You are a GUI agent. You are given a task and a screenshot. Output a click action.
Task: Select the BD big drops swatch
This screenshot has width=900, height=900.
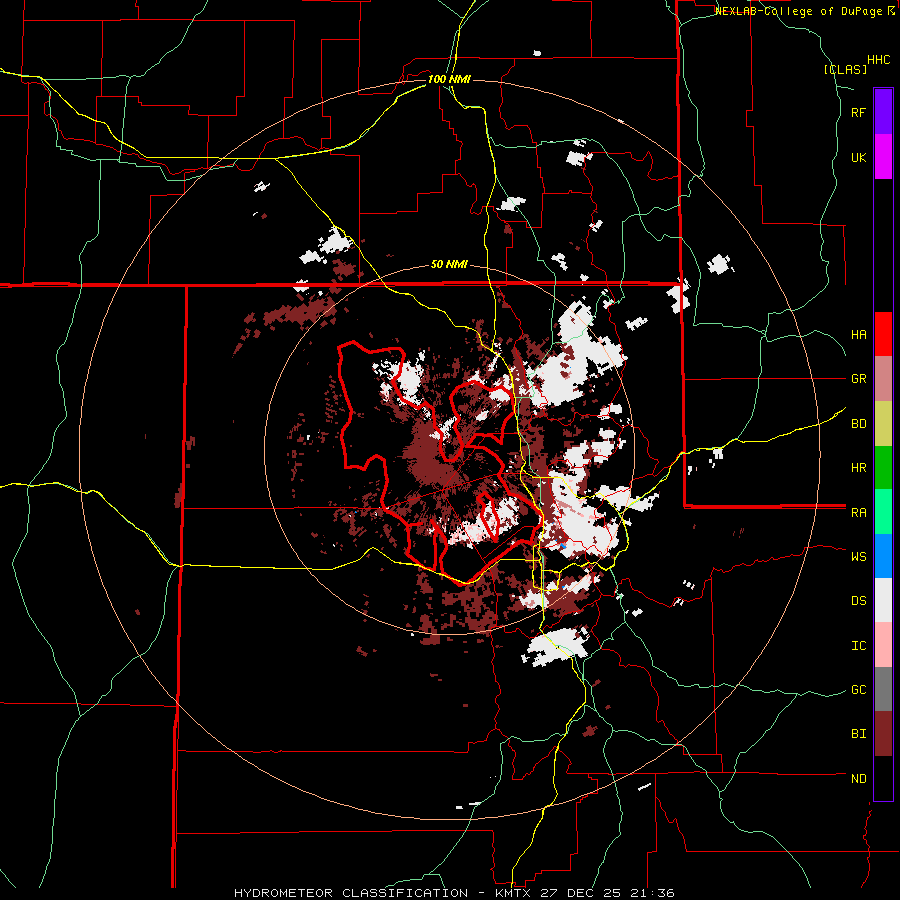pyautogui.click(x=883, y=424)
